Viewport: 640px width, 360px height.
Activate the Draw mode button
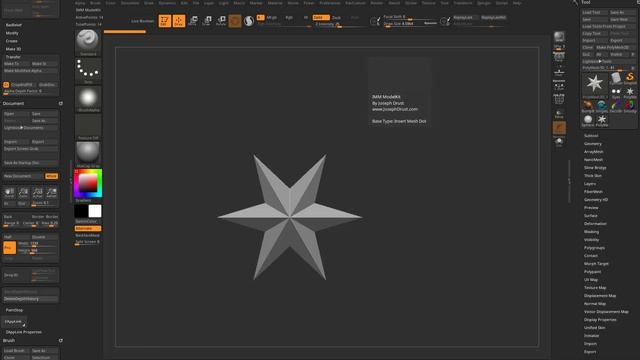click(179, 21)
